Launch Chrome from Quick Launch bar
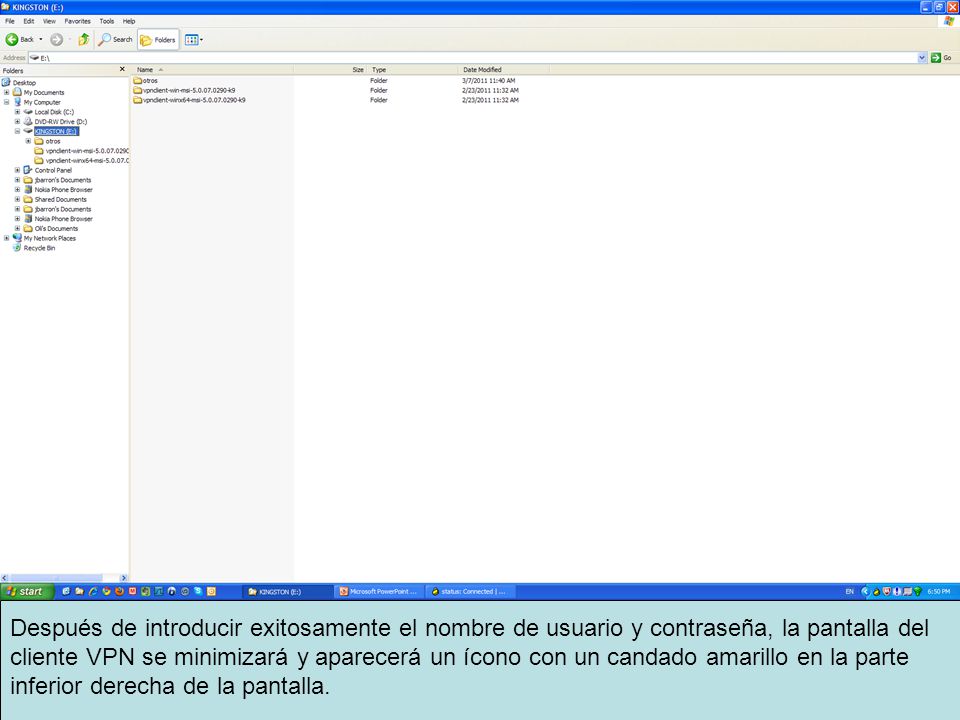The image size is (960, 720). coord(106,591)
